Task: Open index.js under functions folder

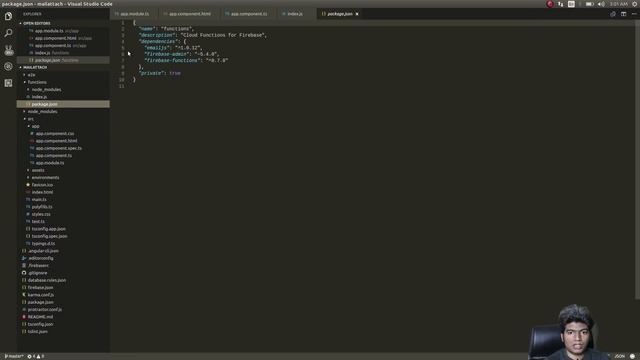Action: (x=39, y=97)
